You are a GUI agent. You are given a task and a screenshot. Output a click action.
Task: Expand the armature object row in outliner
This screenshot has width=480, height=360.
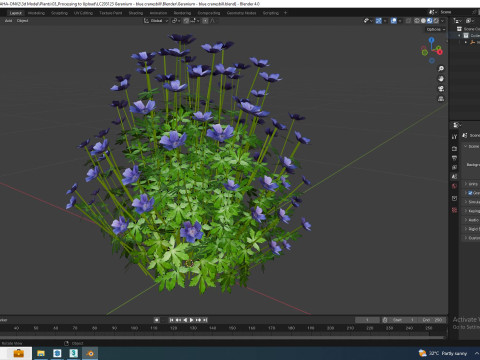pyautogui.click(x=466, y=42)
